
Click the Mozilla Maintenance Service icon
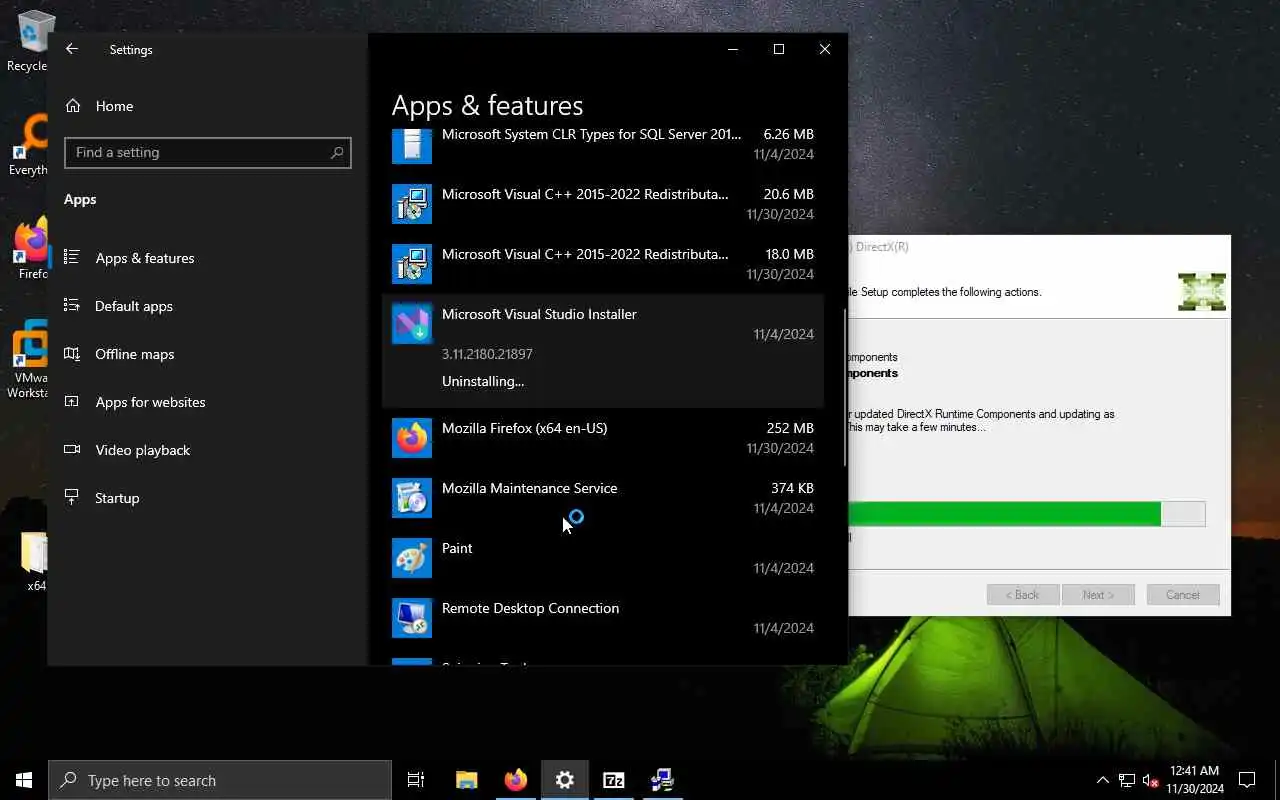tap(412, 498)
